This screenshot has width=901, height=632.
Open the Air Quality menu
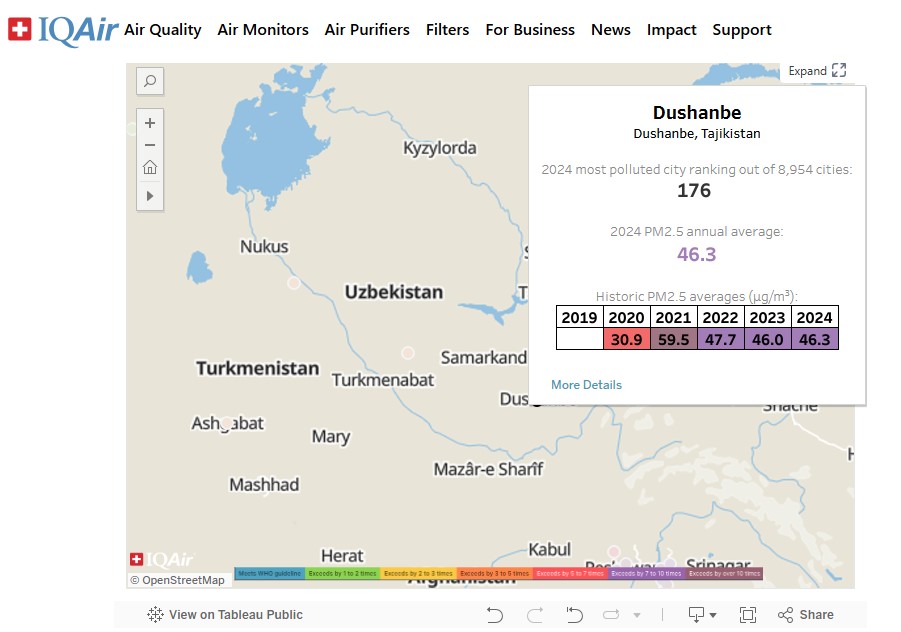point(163,30)
